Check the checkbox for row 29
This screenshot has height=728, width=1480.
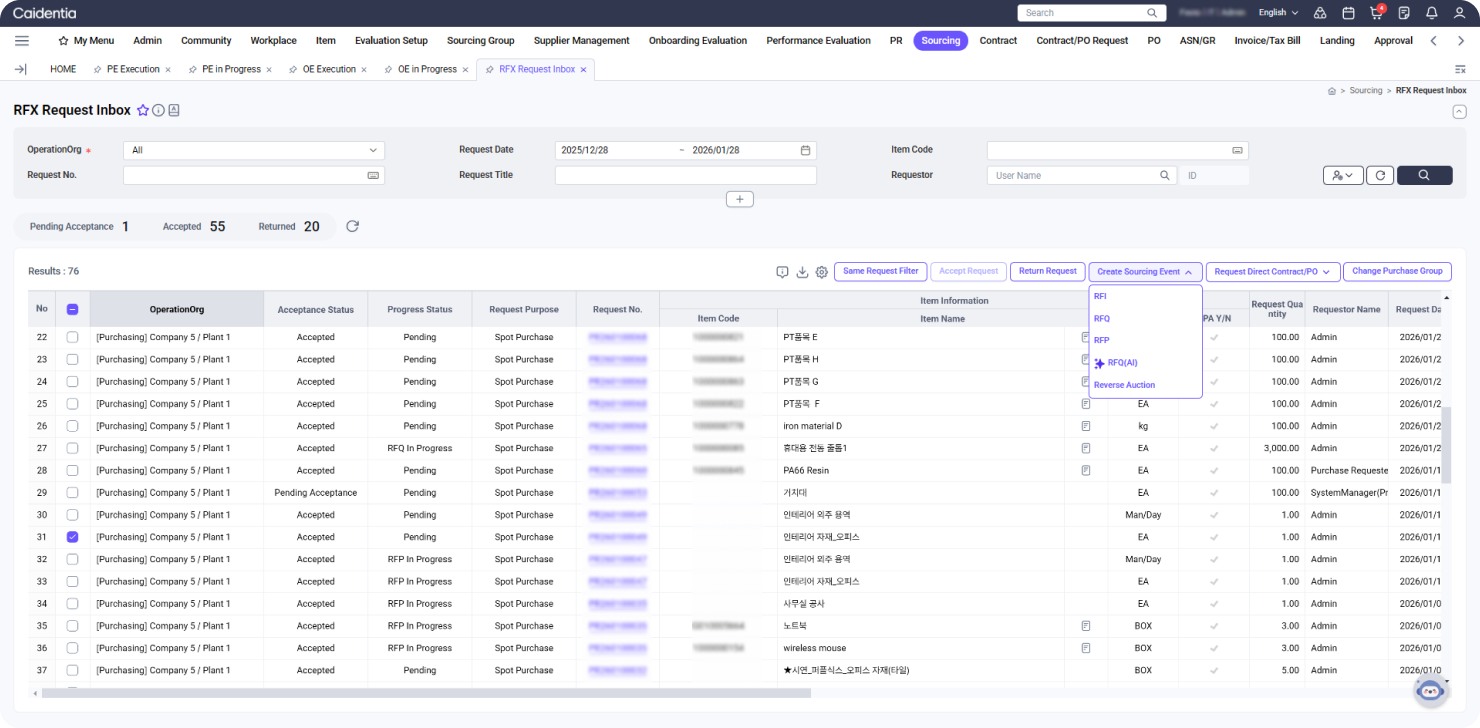click(x=72, y=493)
